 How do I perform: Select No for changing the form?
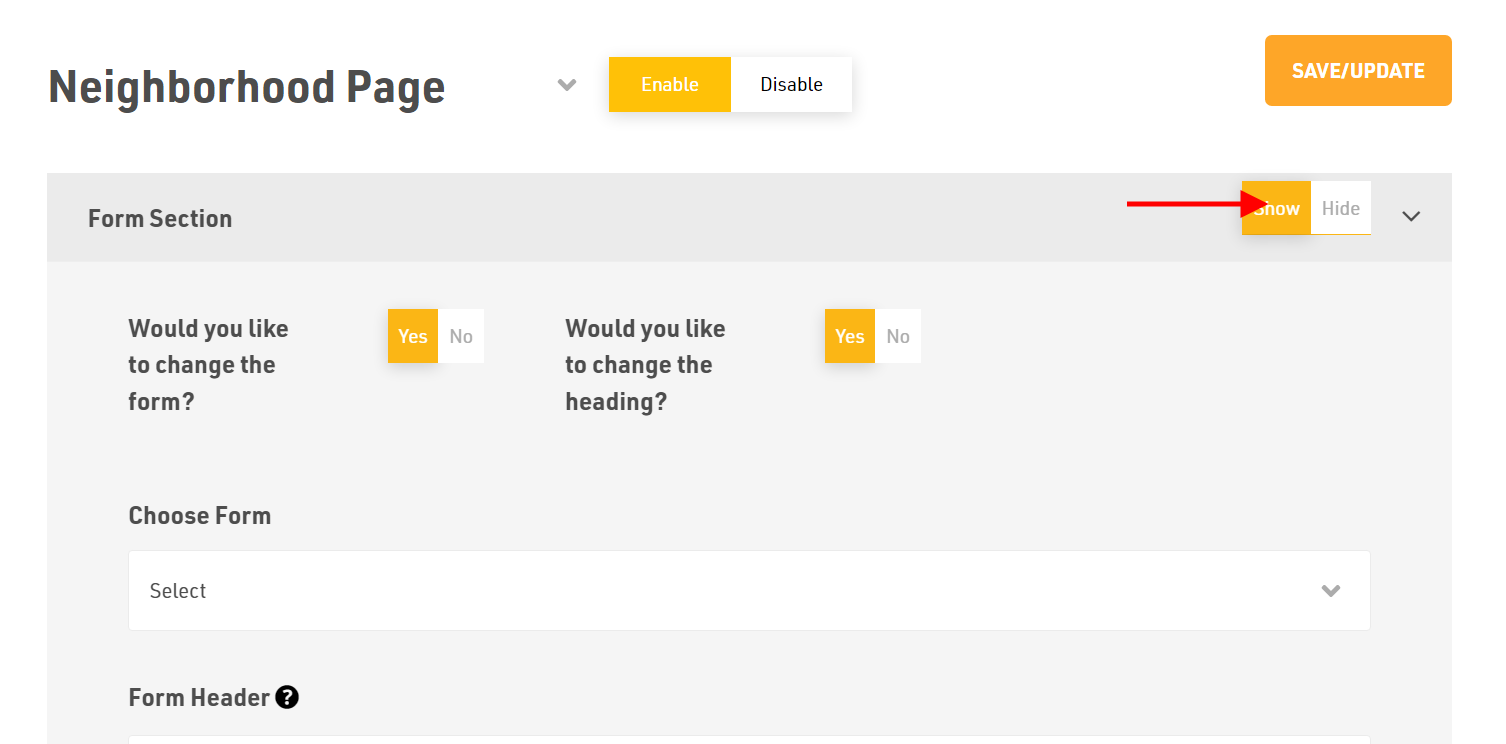(461, 336)
